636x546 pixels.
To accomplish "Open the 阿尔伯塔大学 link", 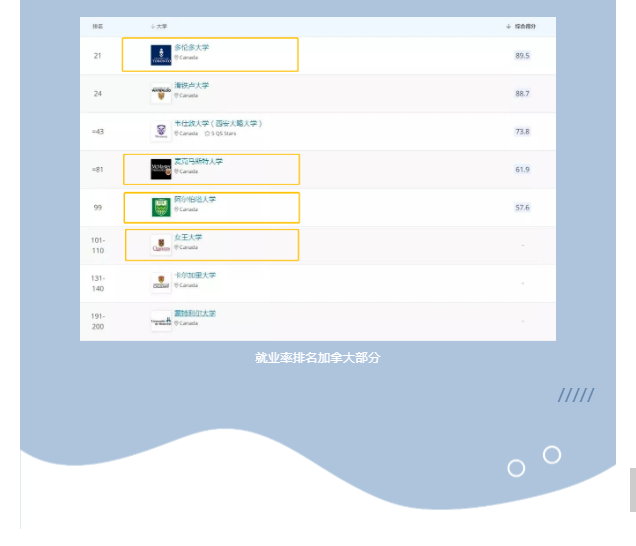I will [195, 199].
